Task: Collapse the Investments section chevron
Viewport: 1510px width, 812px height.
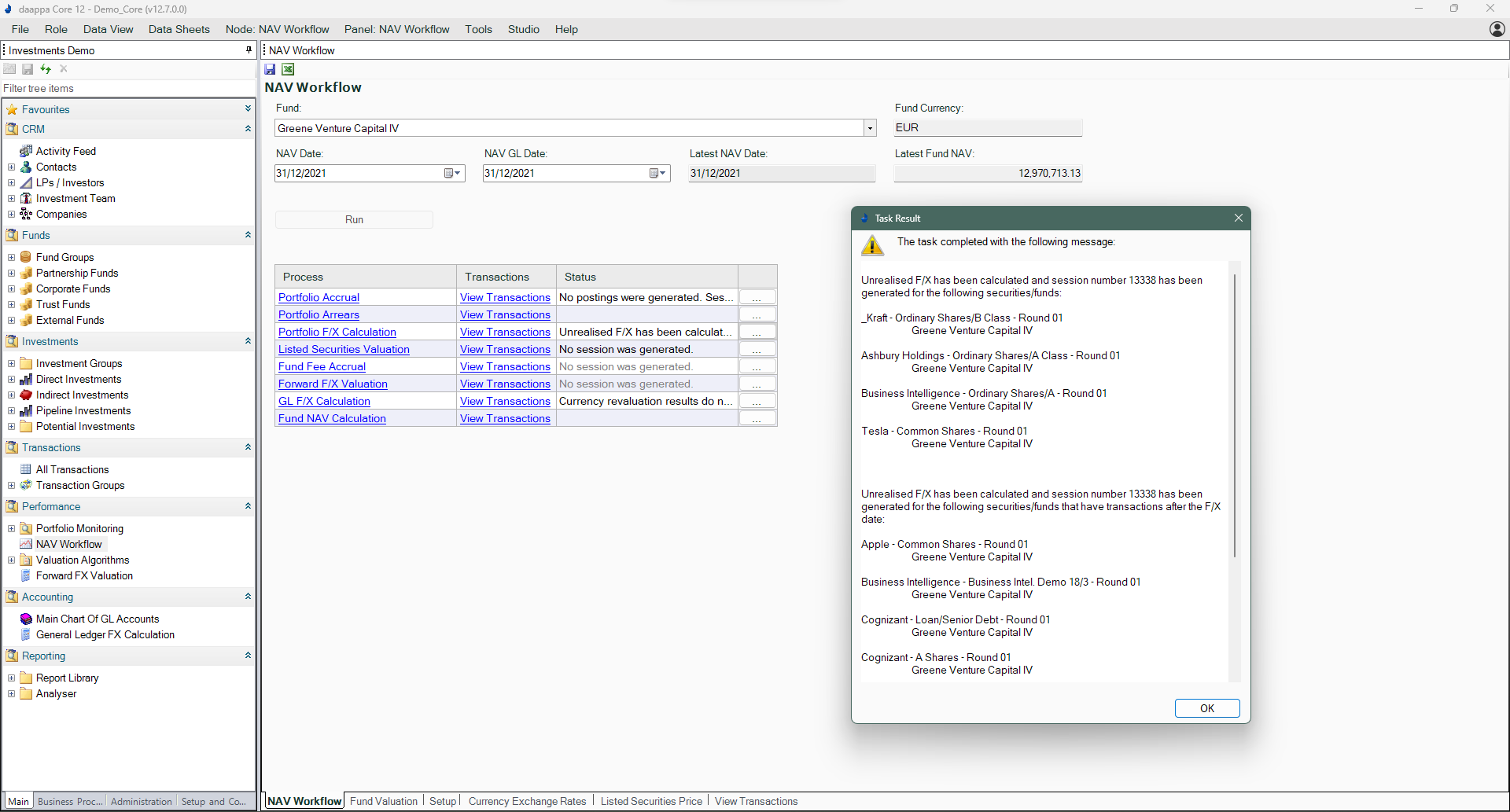Action: coord(248,340)
